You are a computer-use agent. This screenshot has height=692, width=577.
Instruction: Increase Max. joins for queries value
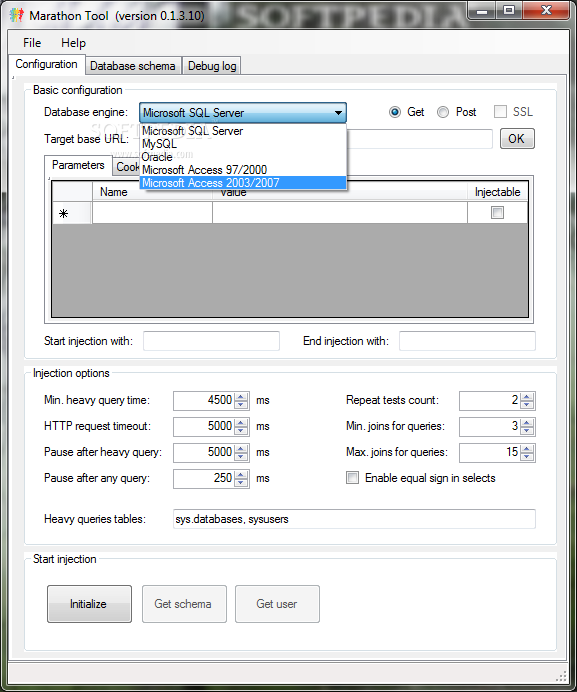point(527,448)
